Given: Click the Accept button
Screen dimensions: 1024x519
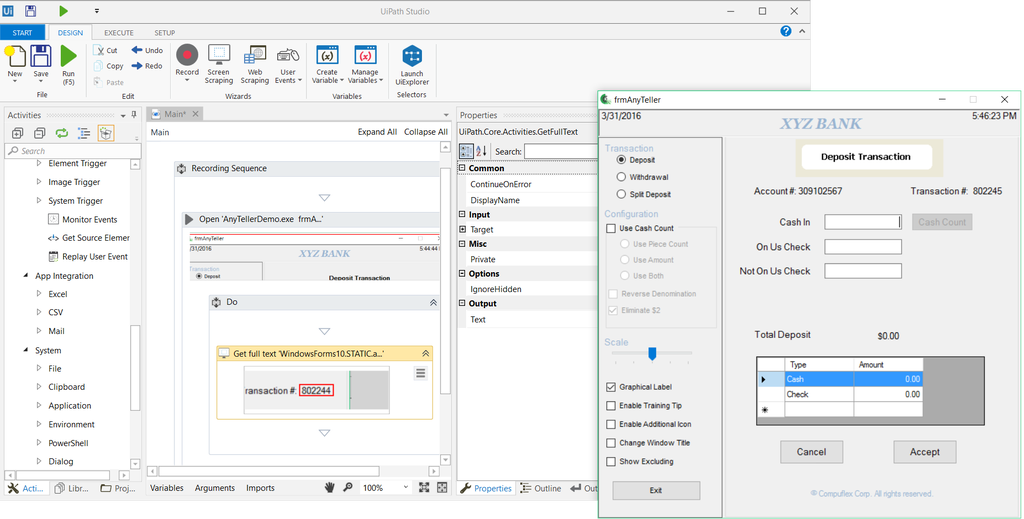Looking at the screenshot, I should tap(924, 452).
